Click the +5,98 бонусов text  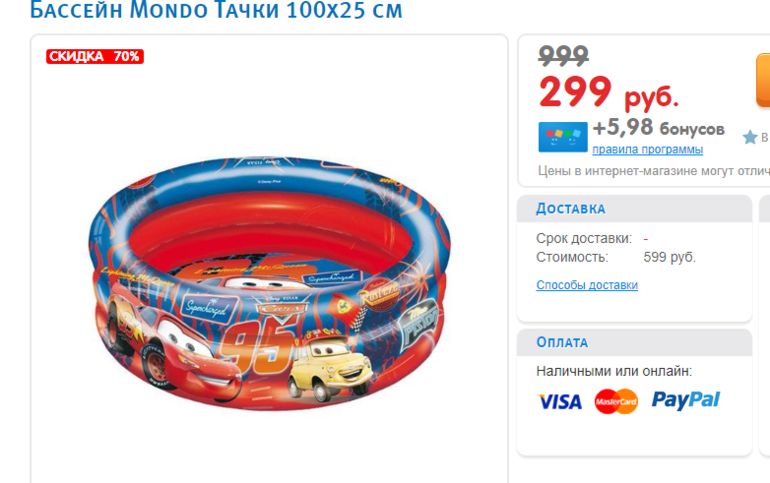[659, 128]
